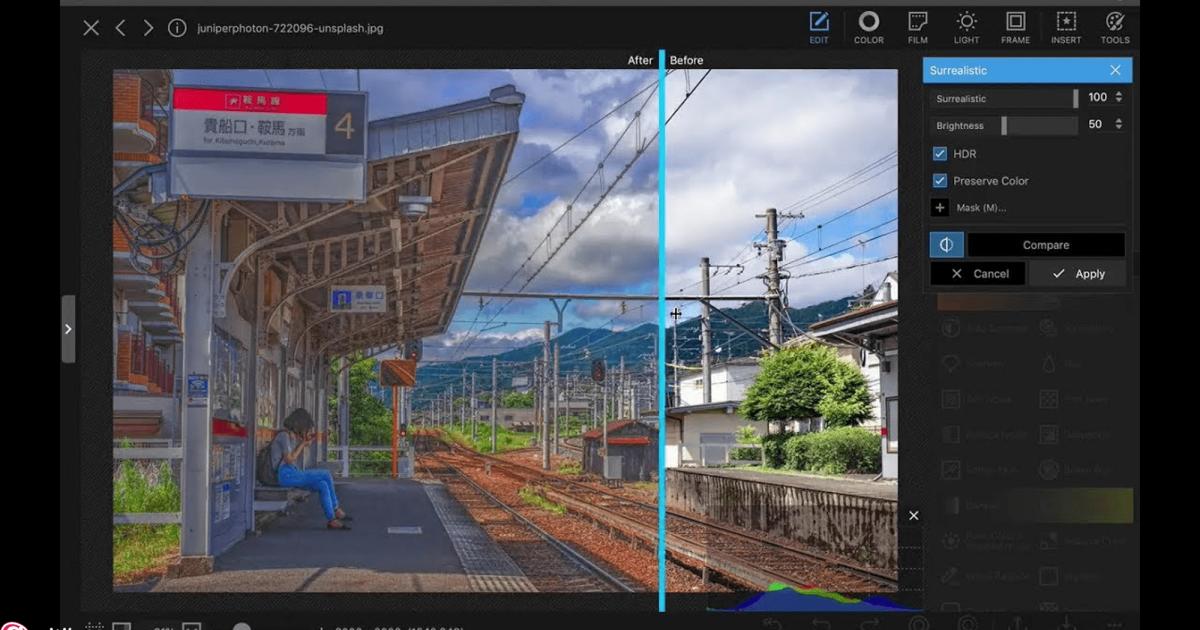Uncheck the Preserve Color option
The width and height of the screenshot is (1200, 630).
938,181
